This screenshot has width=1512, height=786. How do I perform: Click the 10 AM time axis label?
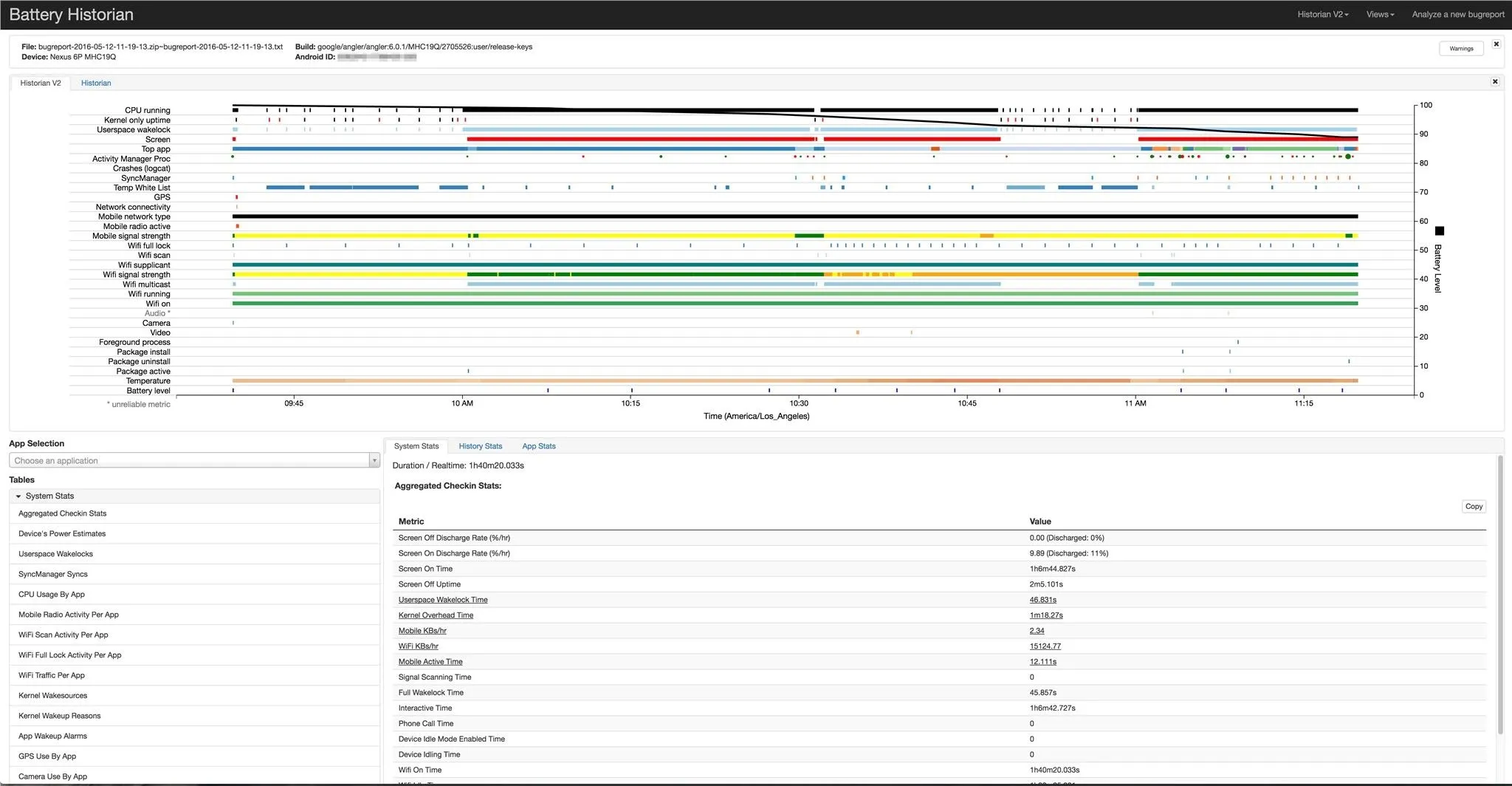click(x=462, y=403)
